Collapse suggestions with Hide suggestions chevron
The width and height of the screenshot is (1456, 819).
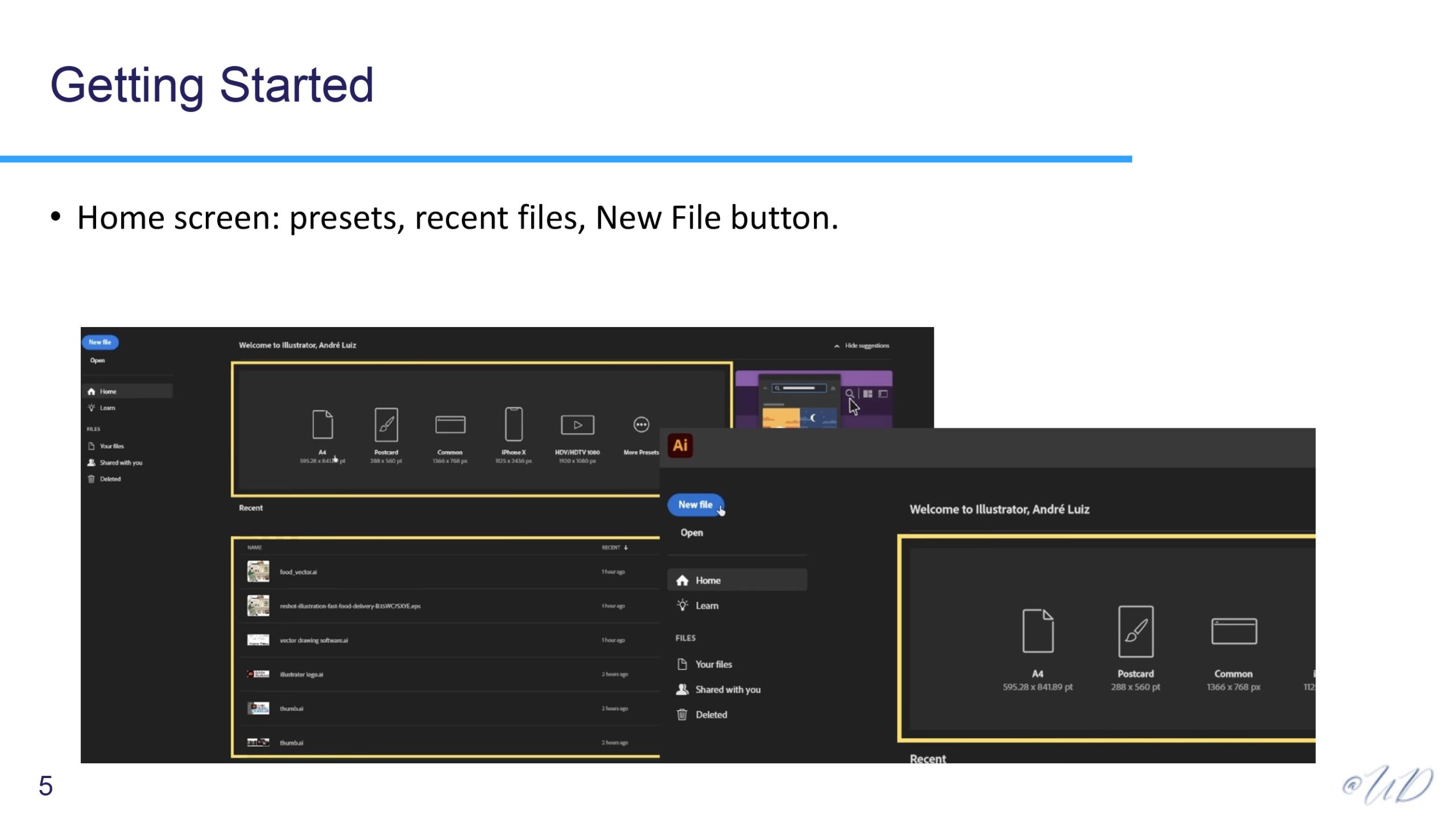coord(837,346)
